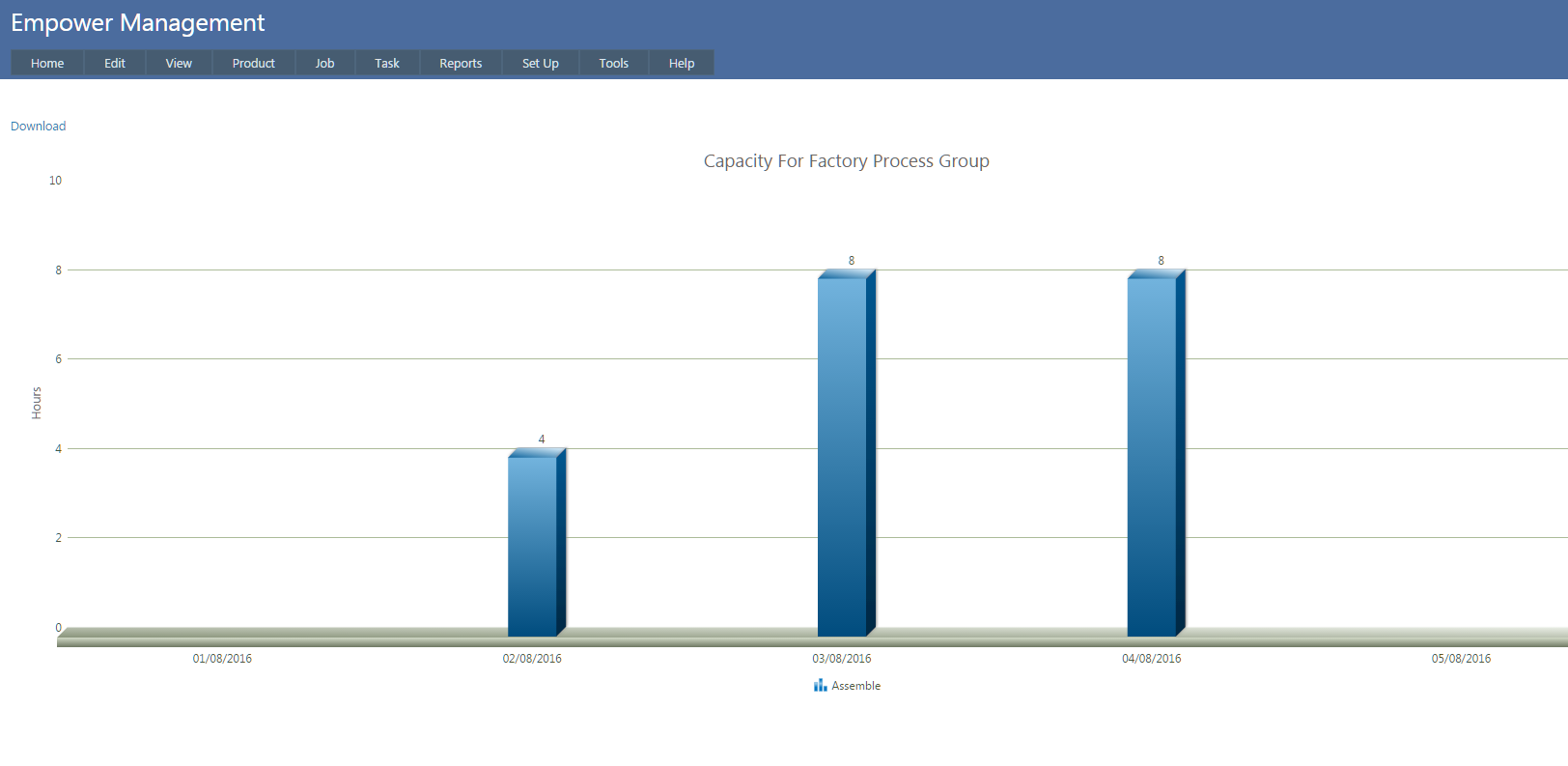Open the Tools menu
This screenshot has width=1568, height=766.
click(614, 63)
